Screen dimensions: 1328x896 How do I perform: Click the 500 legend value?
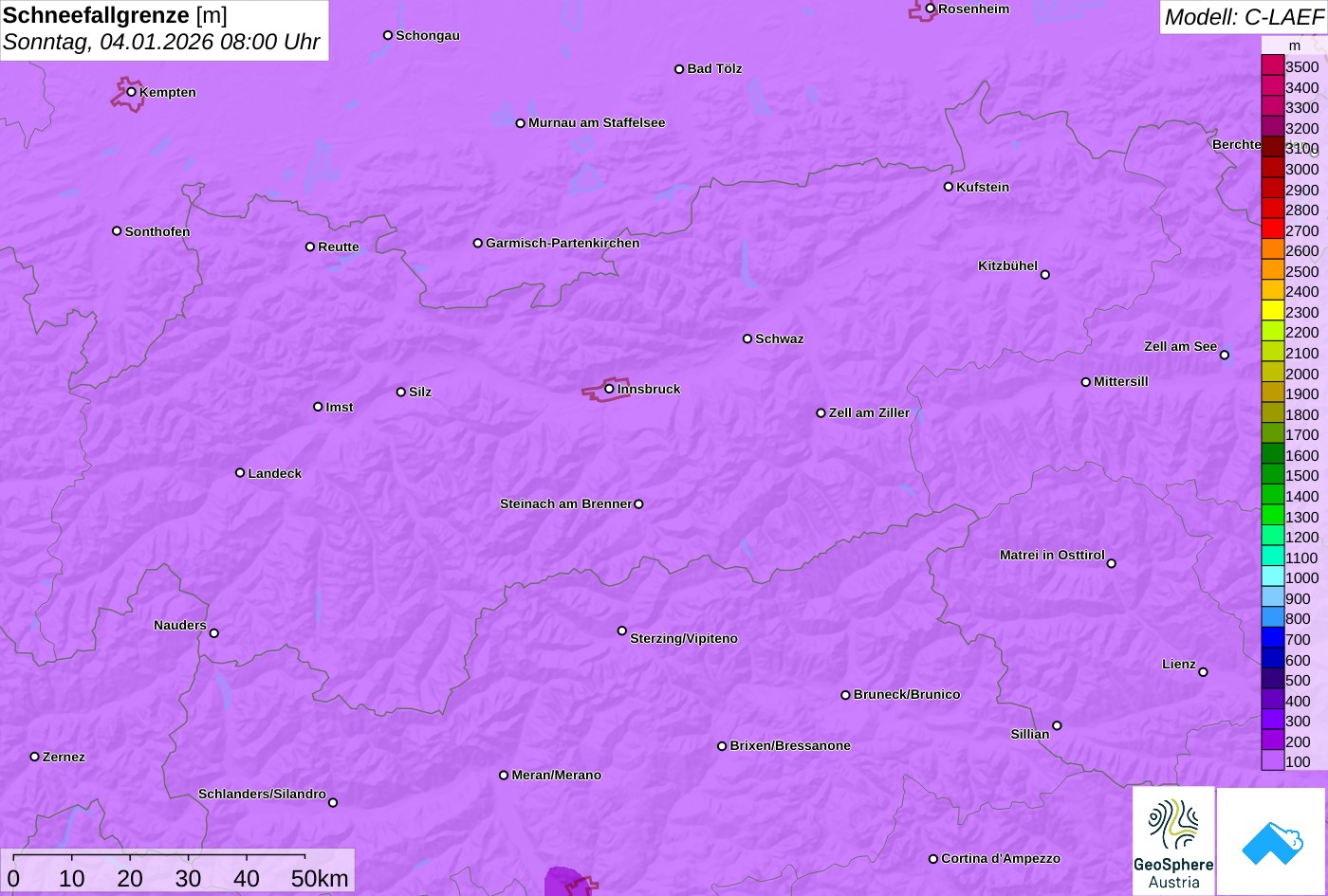(x=1298, y=681)
